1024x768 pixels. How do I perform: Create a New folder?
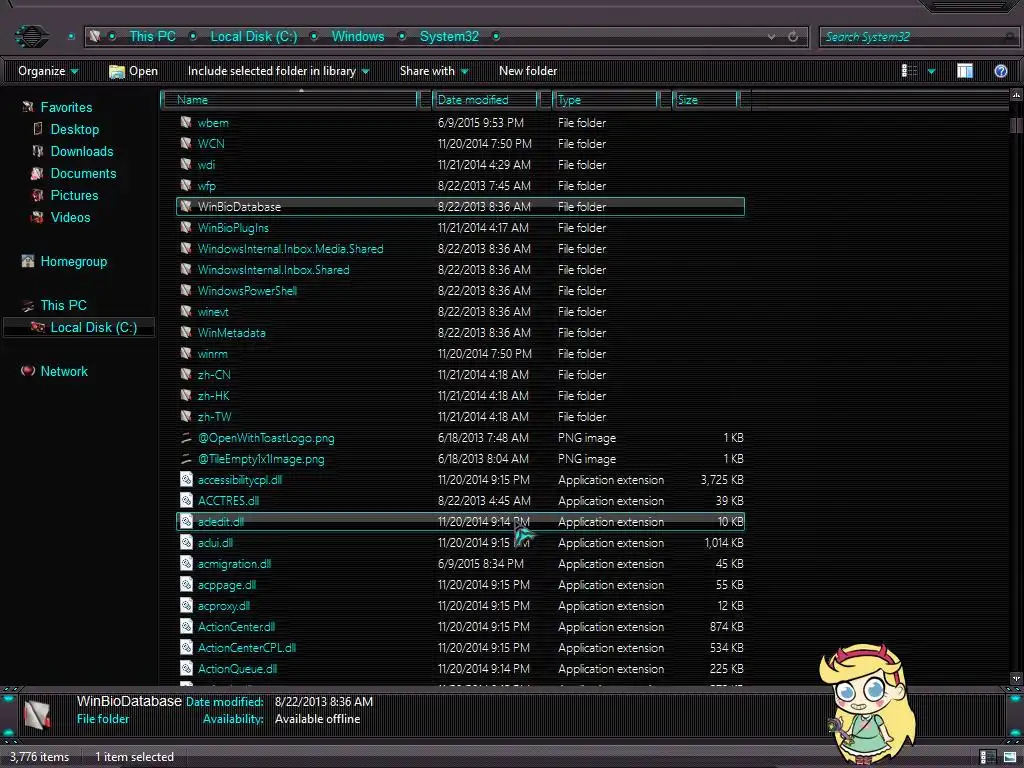coord(528,71)
